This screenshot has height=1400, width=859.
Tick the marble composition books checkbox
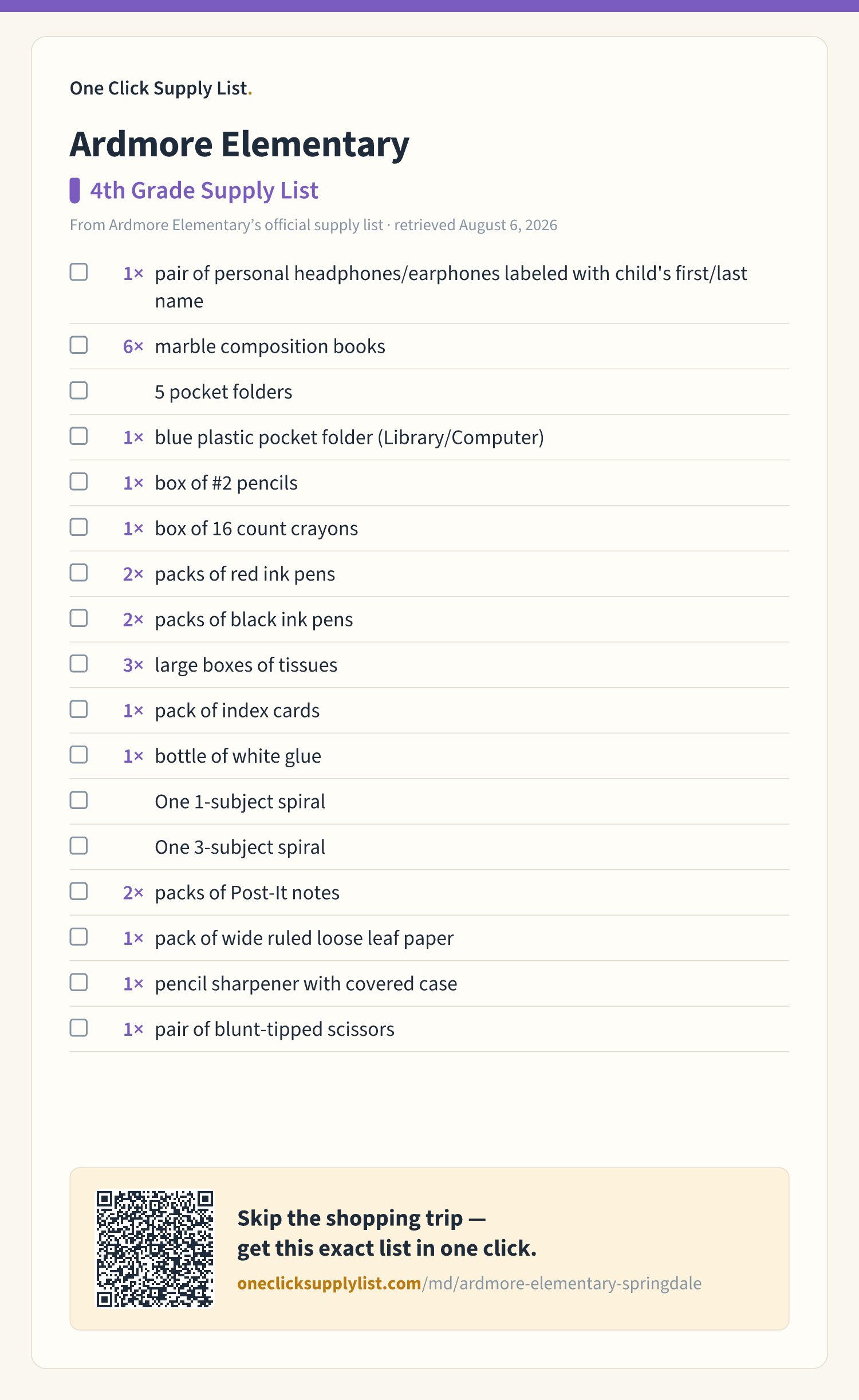[78, 345]
